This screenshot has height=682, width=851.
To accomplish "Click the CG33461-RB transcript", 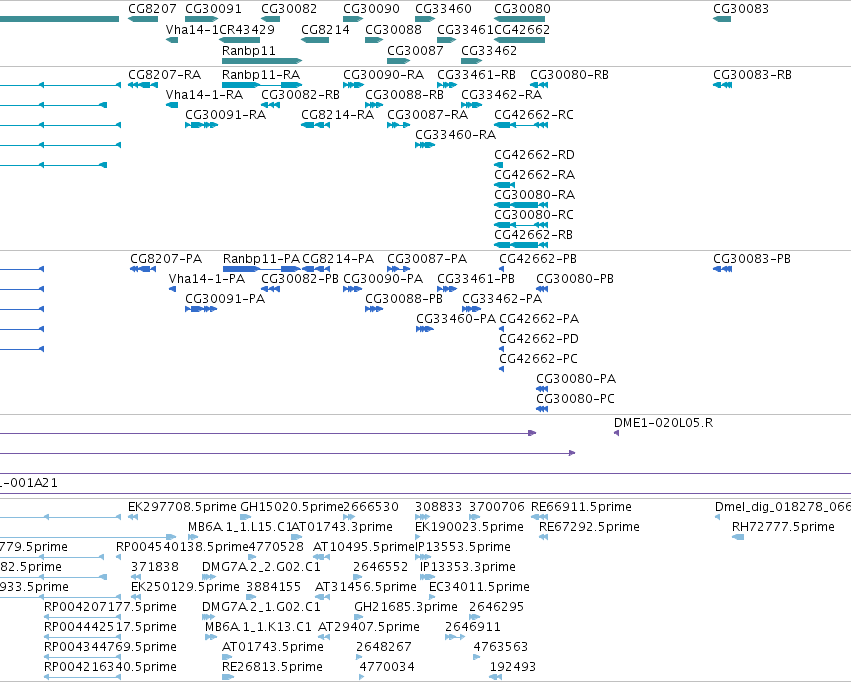I will pyautogui.click(x=447, y=85).
